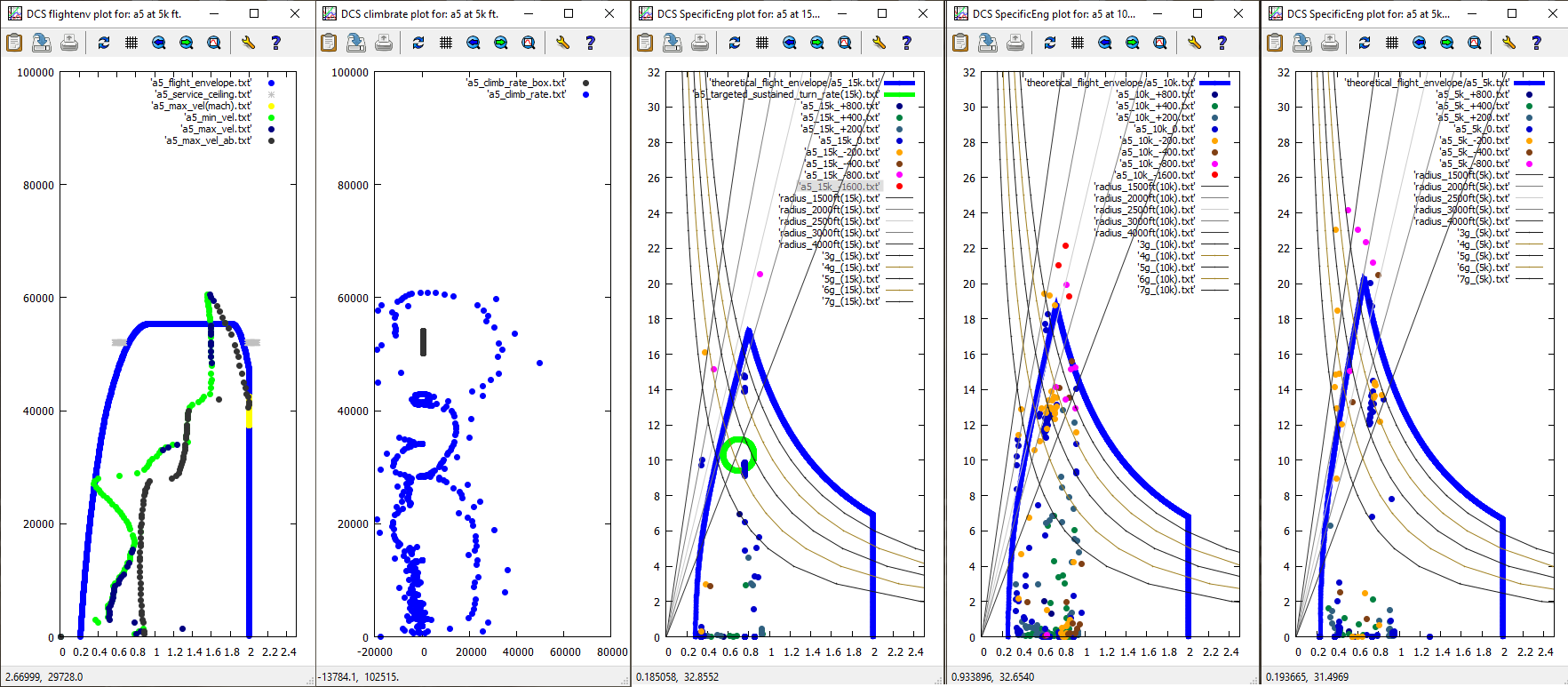The height and width of the screenshot is (687, 1568).
Task: Open help in the SpecificEng 10k window
Action: 1222,43
